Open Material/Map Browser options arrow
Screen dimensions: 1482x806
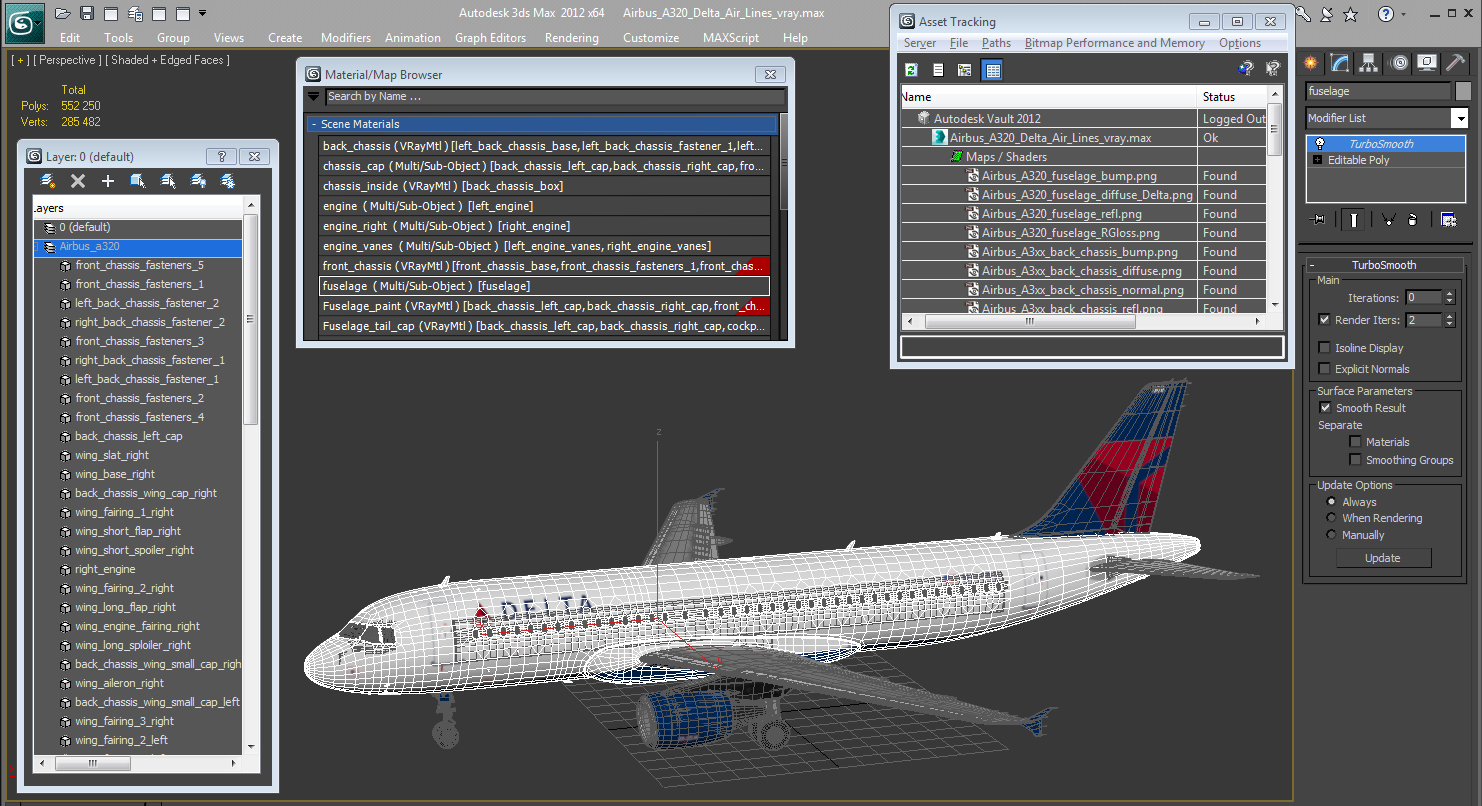point(314,97)
